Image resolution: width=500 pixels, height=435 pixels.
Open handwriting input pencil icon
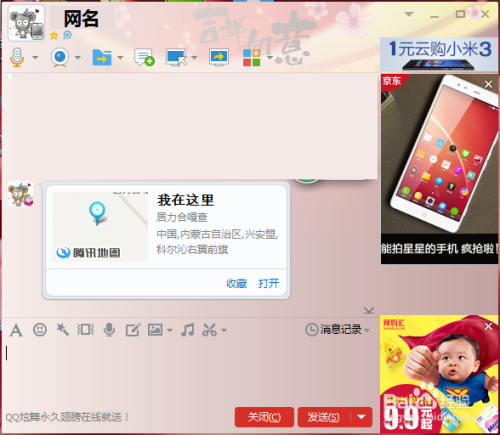133,330
